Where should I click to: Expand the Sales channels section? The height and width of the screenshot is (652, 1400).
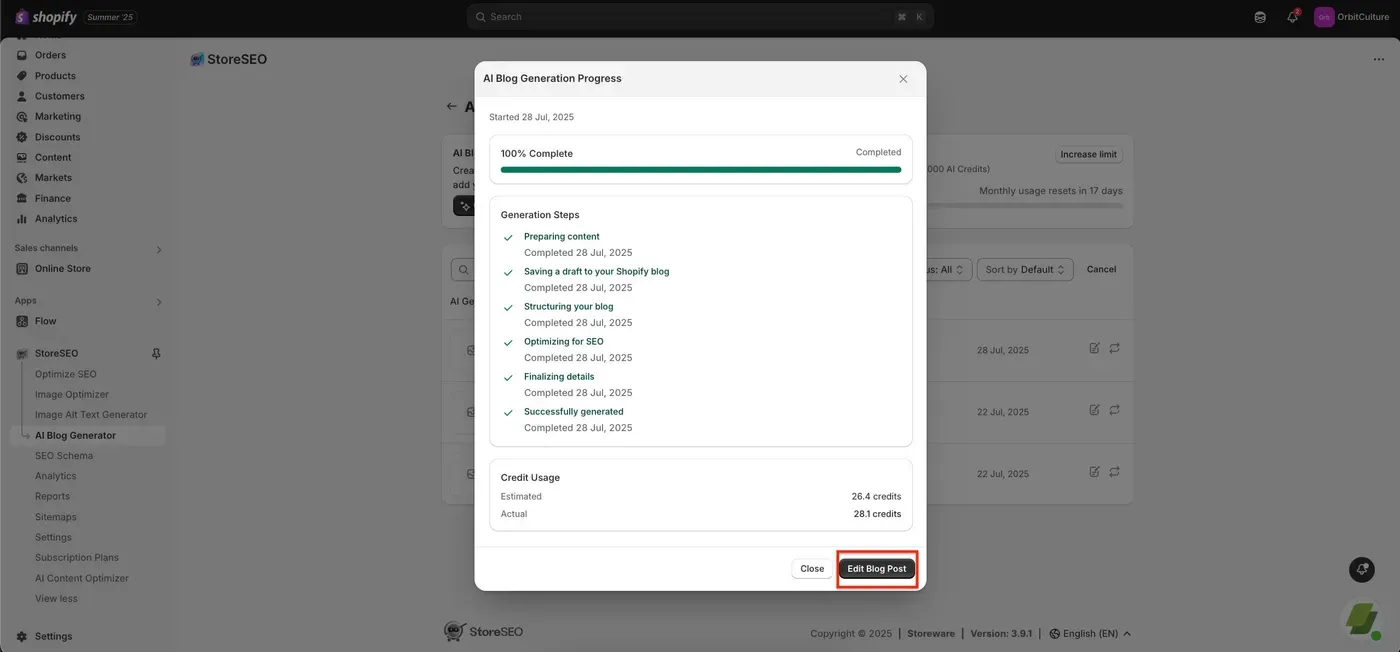point(159,249)
